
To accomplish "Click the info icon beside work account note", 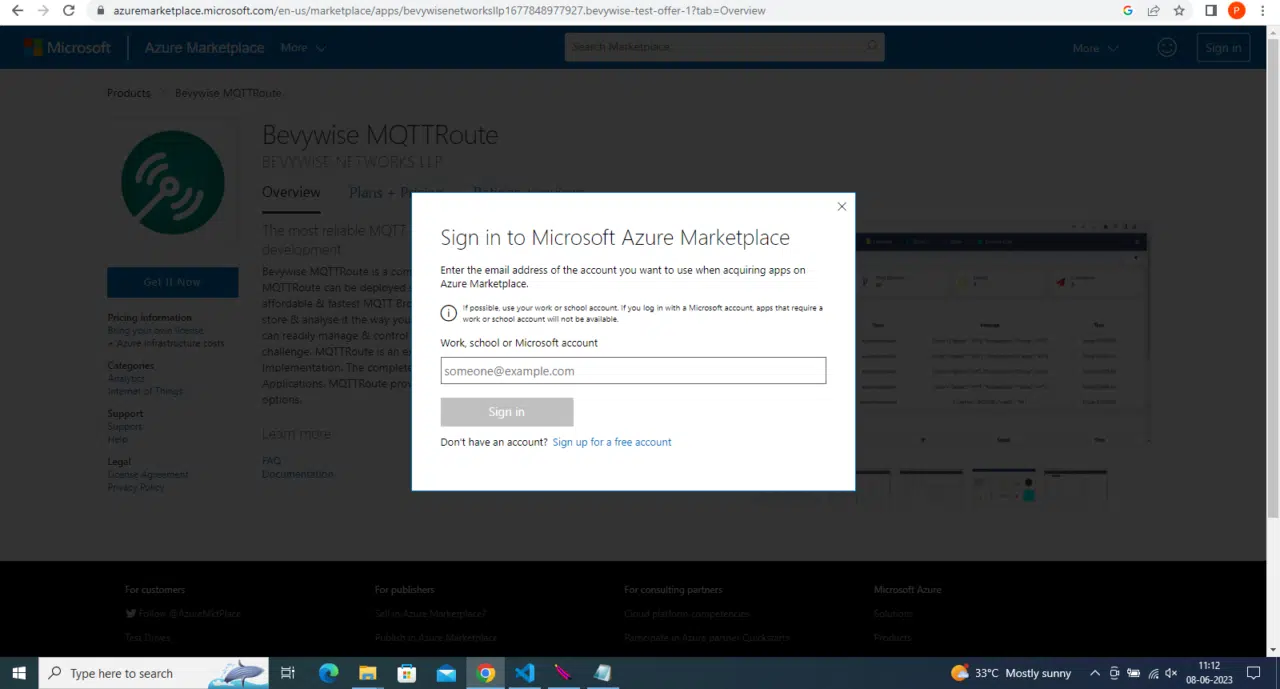I will (x=448, y=313).
